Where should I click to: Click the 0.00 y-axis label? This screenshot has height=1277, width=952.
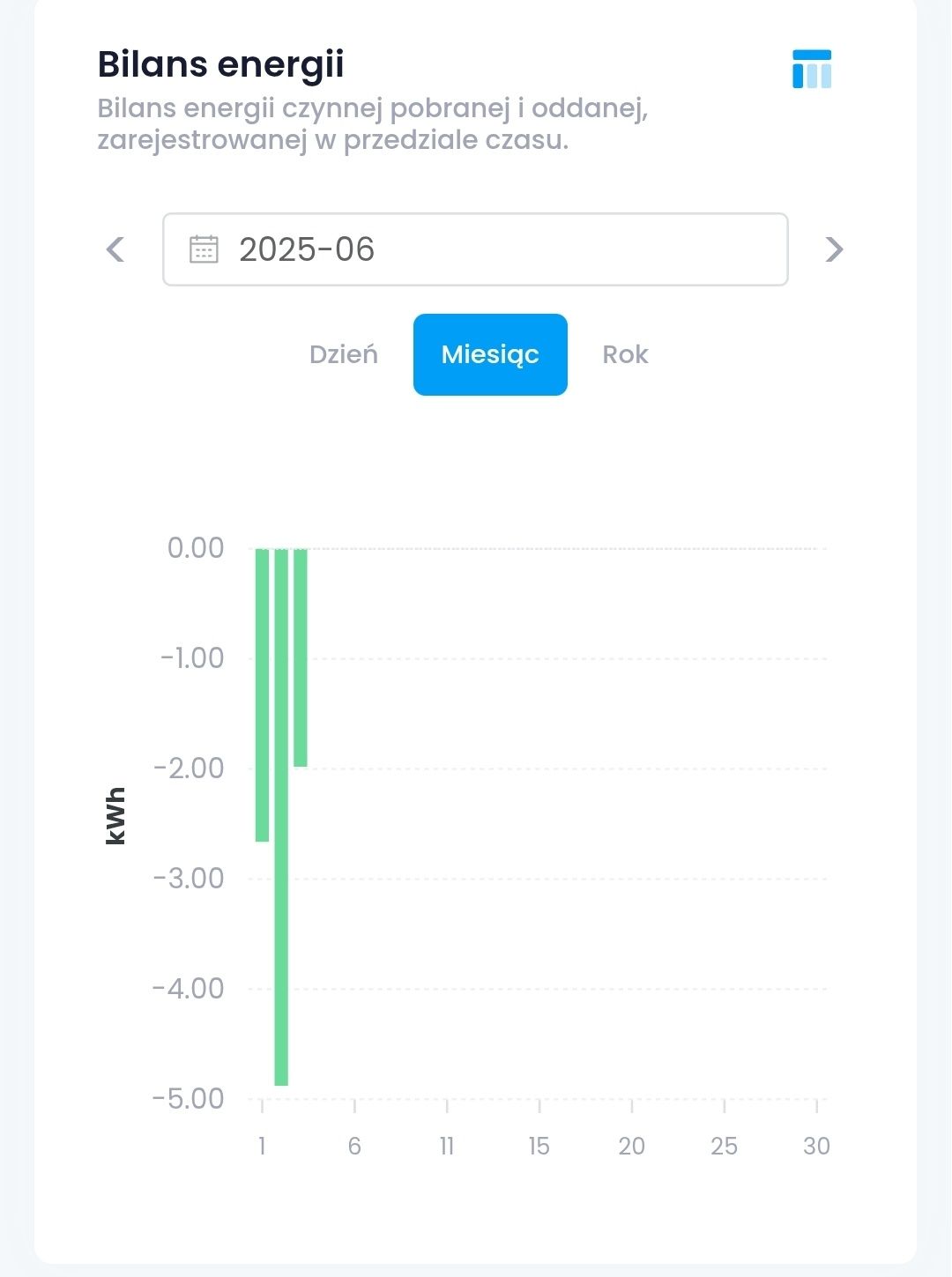[x=196, y=548]
